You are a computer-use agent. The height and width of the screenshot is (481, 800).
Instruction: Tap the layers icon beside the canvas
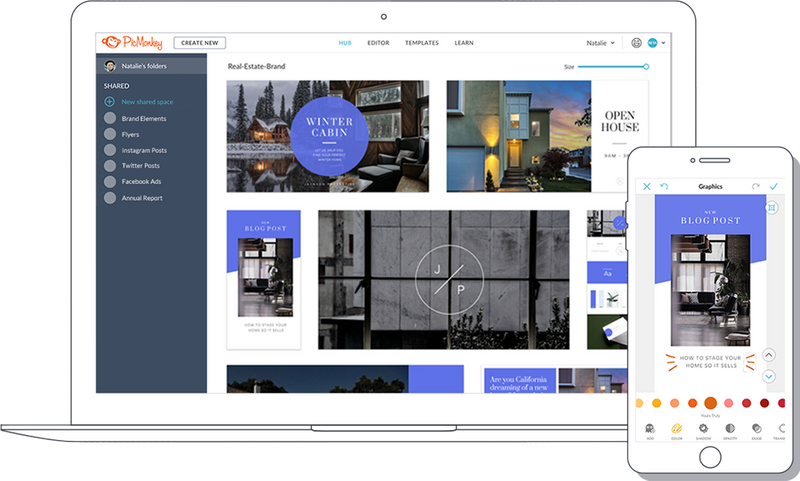[x=772, y=208]
